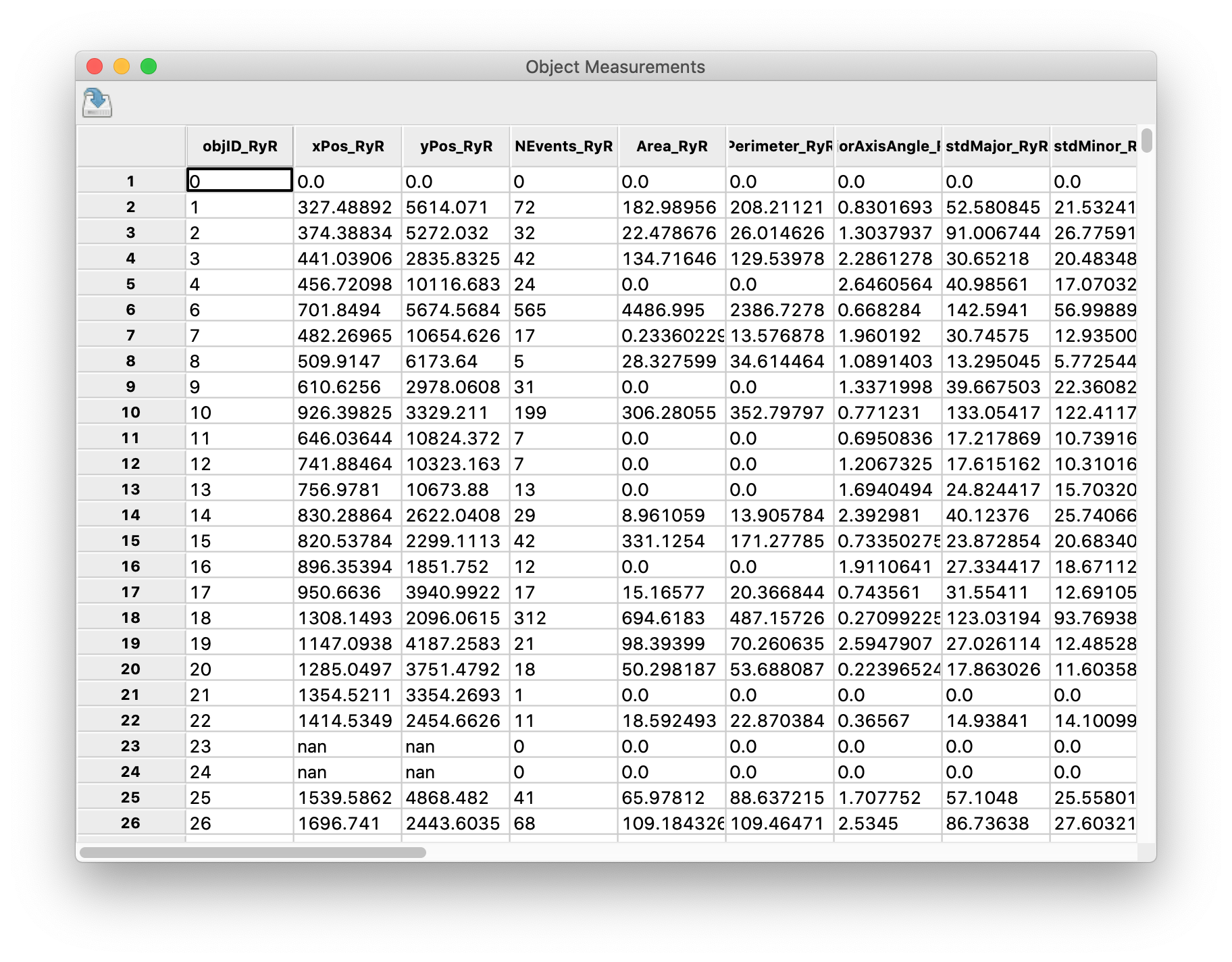The height and width of the screenshot is (962, 1232).
Task: Click the Area_RyR column header
Action: coord(672,146)
